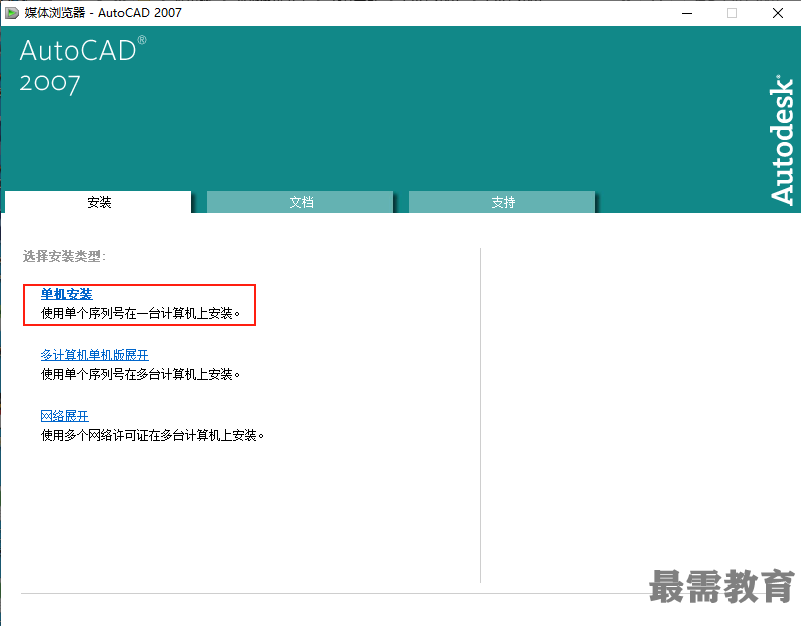Screen dimensions: 801x626
Task: Click the vertical Autodesk logo
Action: tap(782, 141)
